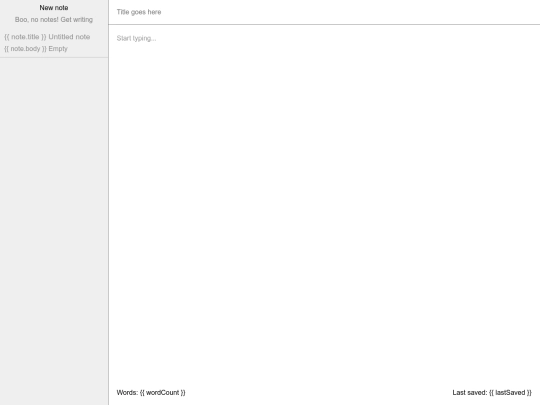The width and height of the screenshot is (540, 405).
Task: Click the 'Title goes here' input field
Action: (x=324, y=12)
